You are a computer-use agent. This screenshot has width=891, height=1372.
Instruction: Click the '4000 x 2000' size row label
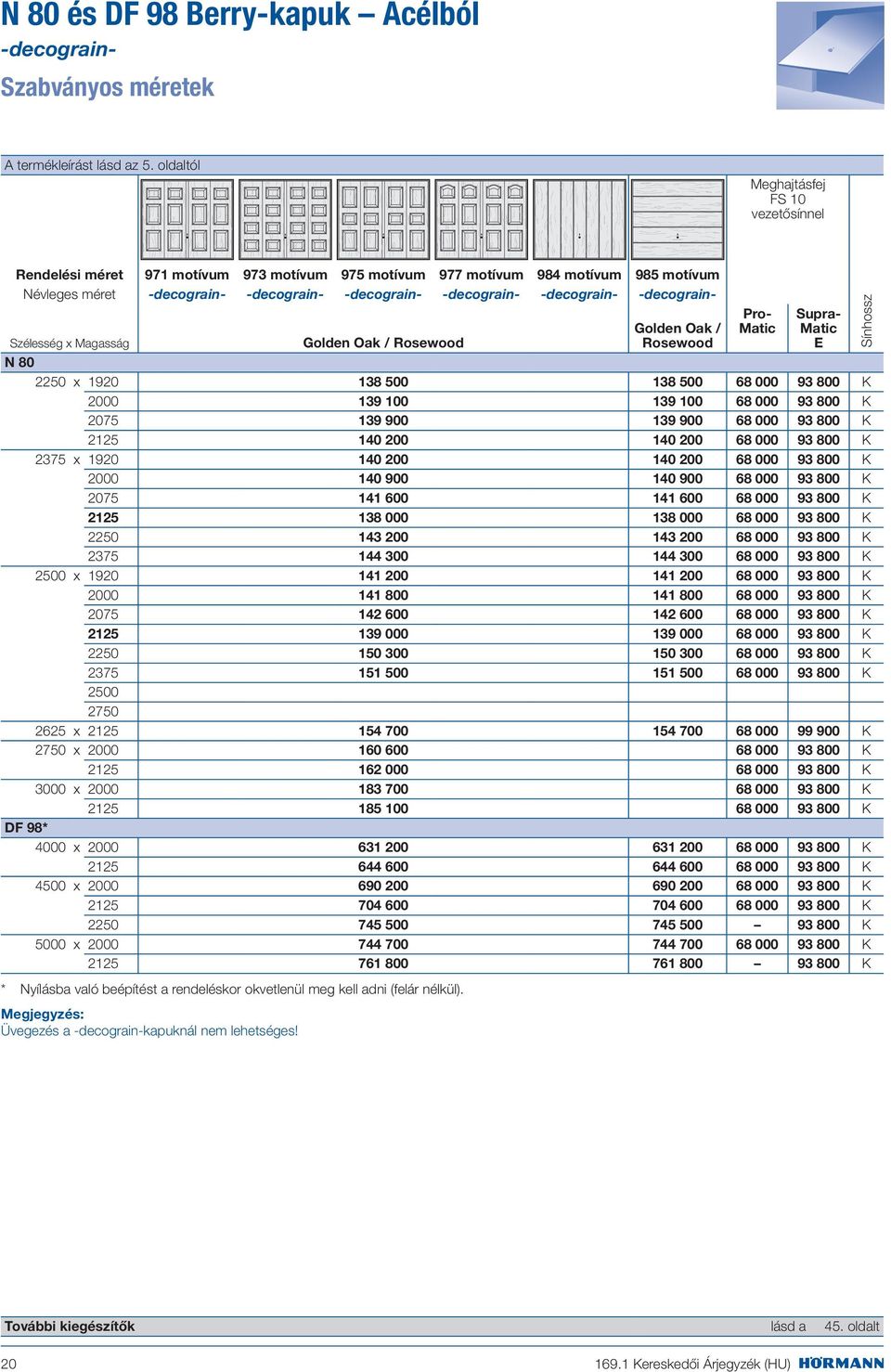click(x=77, y=847)
